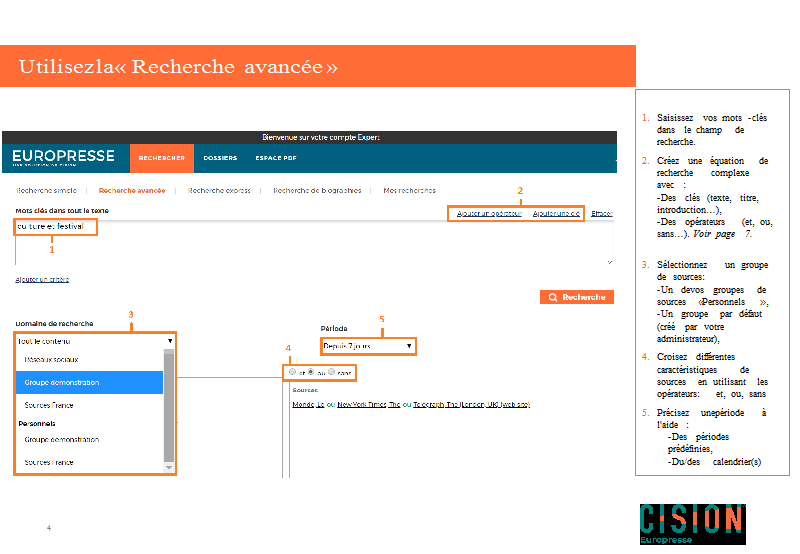Screen dimensions: 800x554
Task: Open the Espace PDF menu
Action: [276, 158]
